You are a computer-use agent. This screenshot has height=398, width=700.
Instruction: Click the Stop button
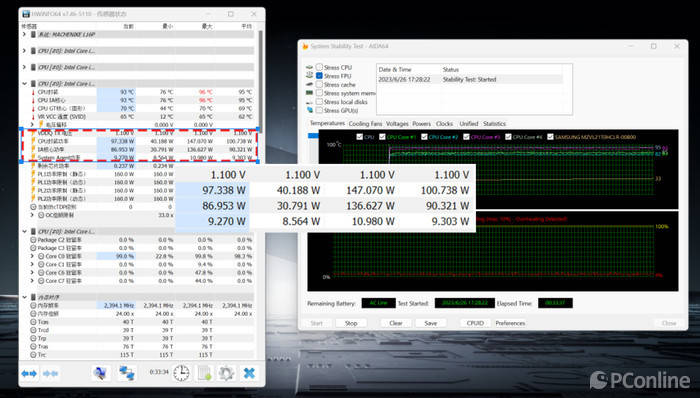(x=351, y=323)
